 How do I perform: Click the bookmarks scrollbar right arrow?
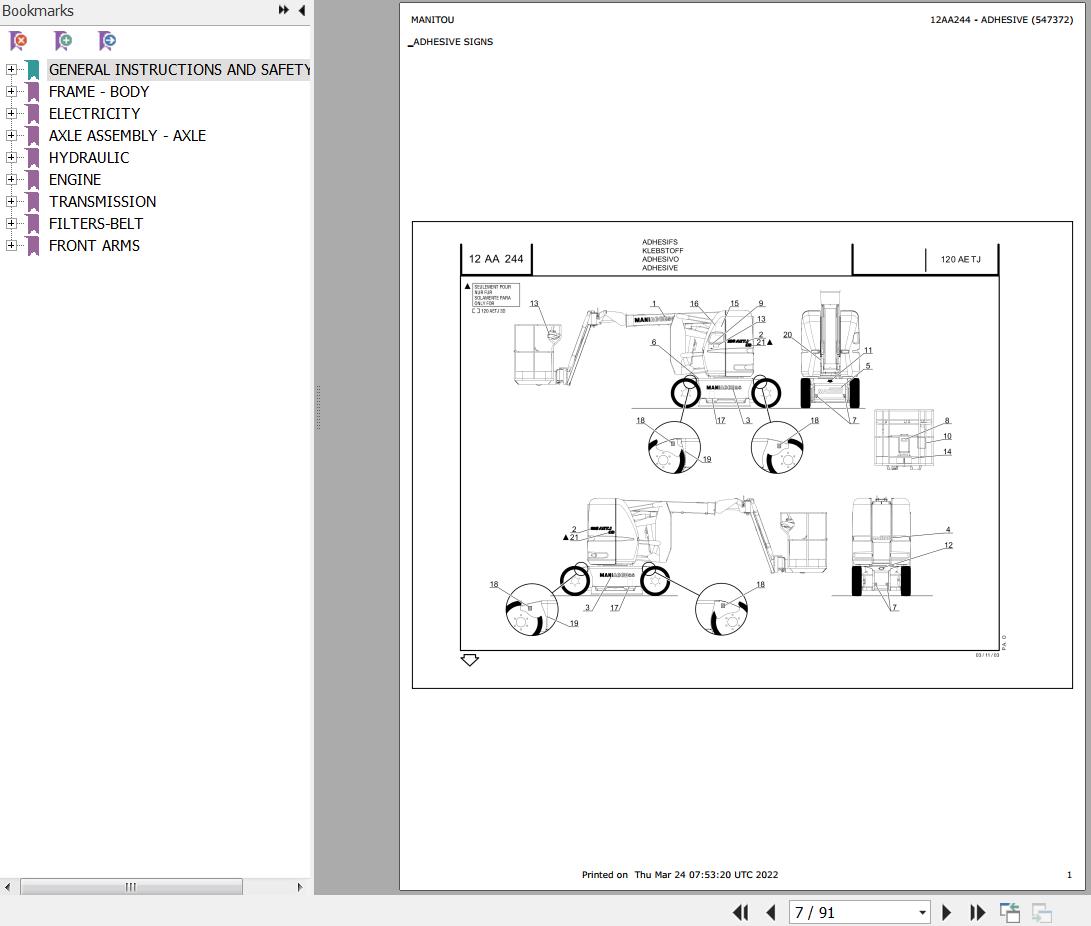pyautogui.click(x=300, y=887)
